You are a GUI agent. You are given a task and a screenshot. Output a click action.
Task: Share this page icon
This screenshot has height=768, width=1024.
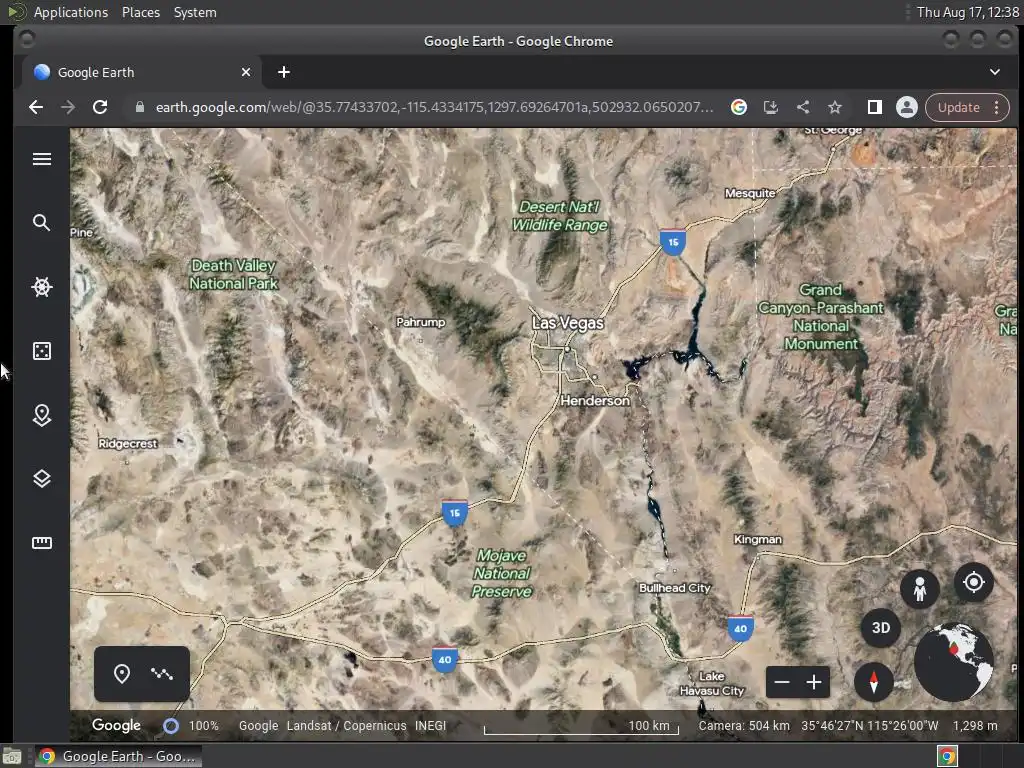803,107
